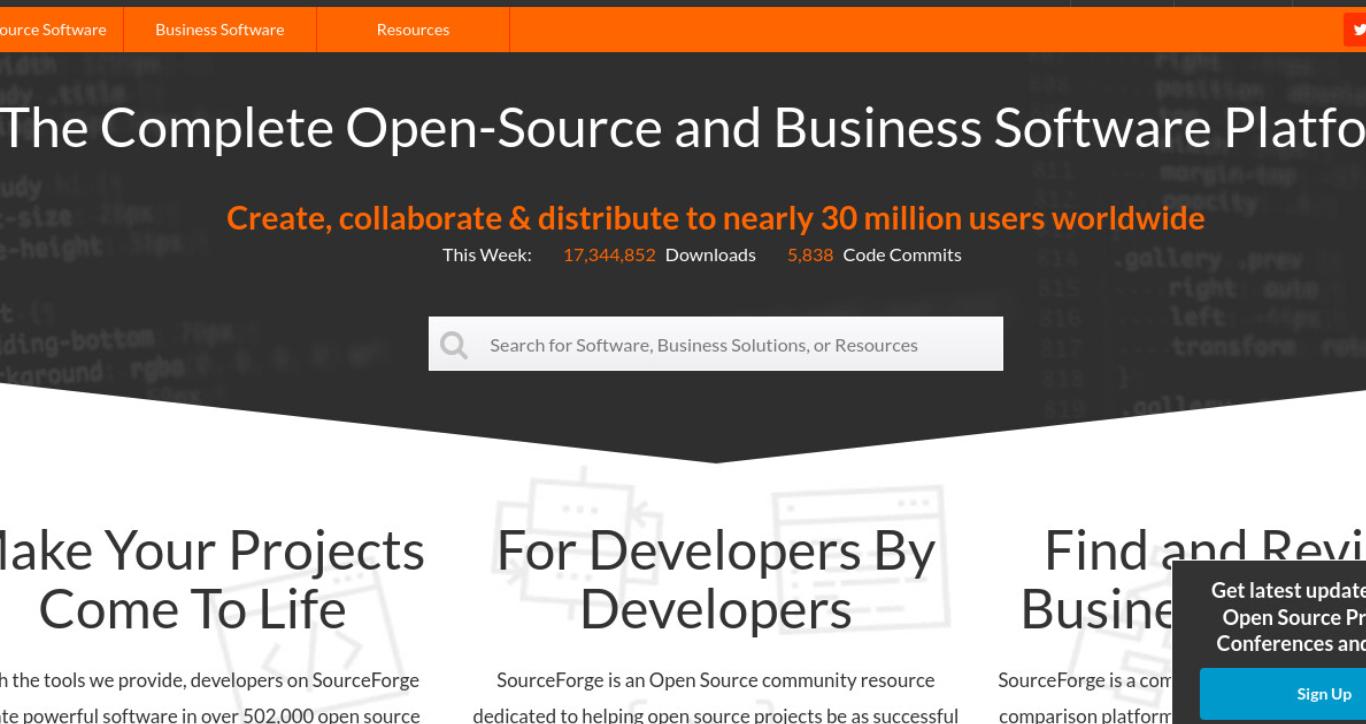The height and width of the screenshot is (724, 1366).
Task: Click the 17,344,852 downloads count
Action: click(609, 255)
